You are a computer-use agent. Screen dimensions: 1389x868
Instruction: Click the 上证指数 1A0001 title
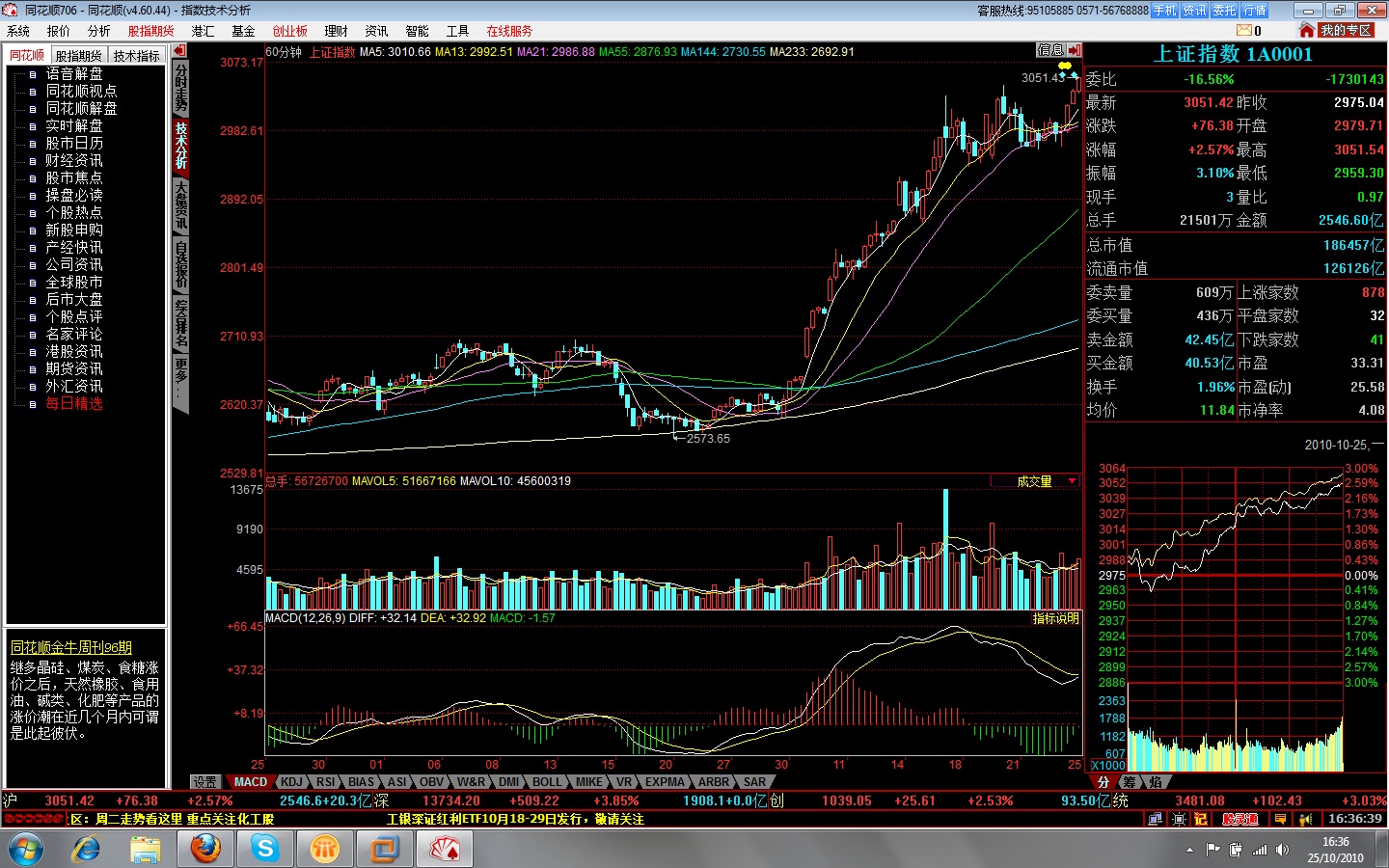click(x=1234, y=55)
